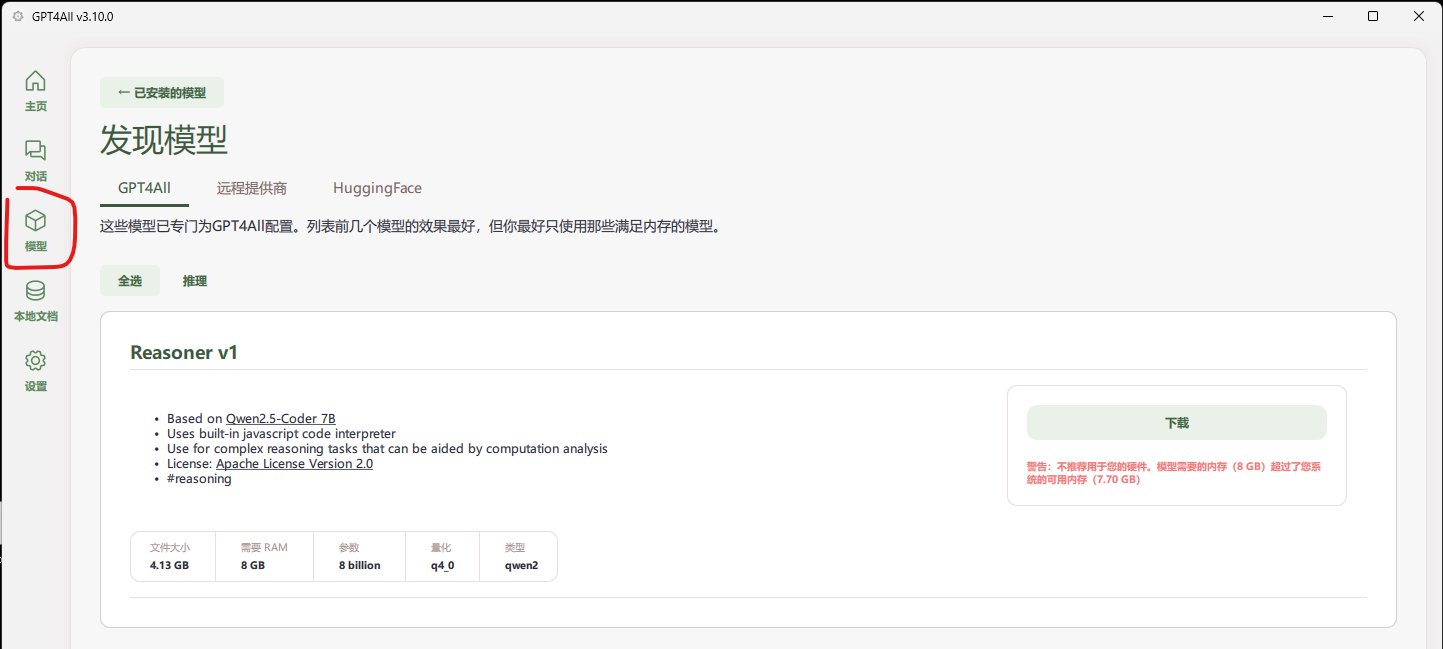Click the 发现模型 page heading
The image size is (1443, 649).
coord(164,141)
